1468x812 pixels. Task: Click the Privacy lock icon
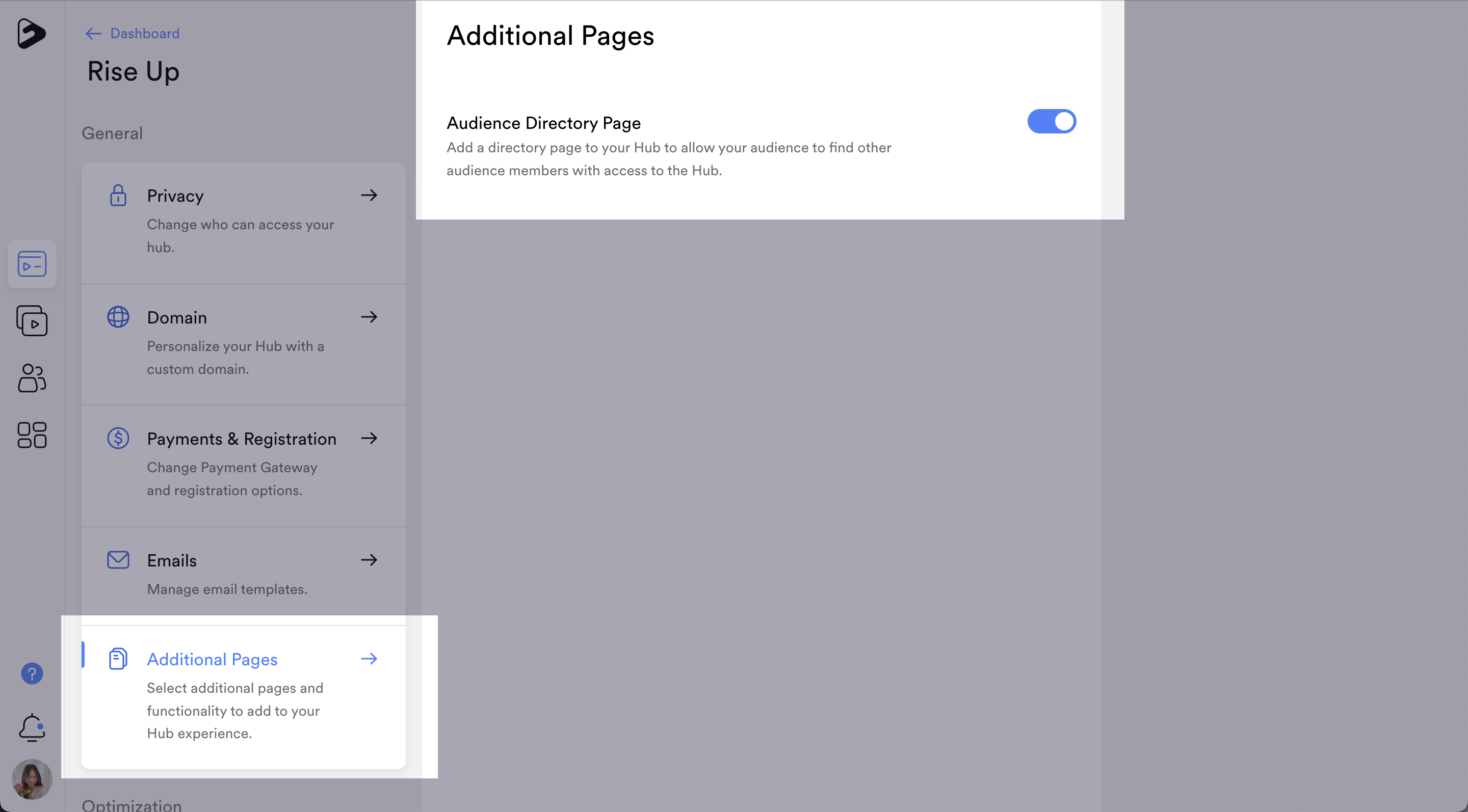pyautogui.click(x=118, y=195)
